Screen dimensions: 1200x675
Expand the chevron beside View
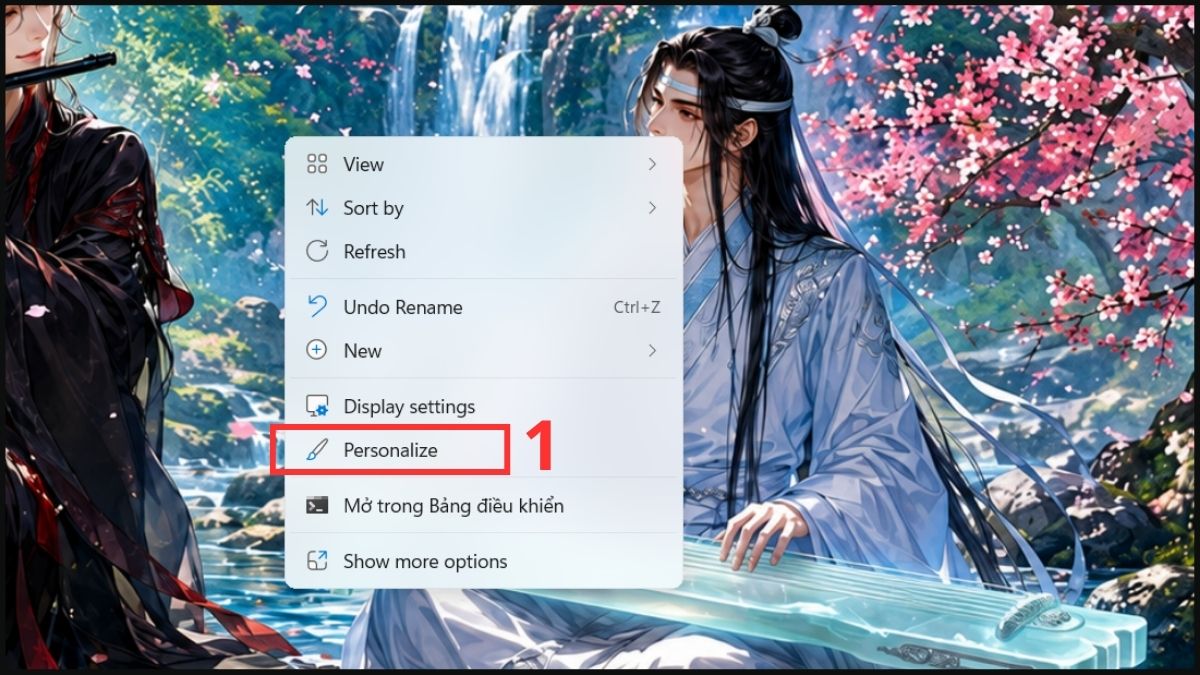652,164
